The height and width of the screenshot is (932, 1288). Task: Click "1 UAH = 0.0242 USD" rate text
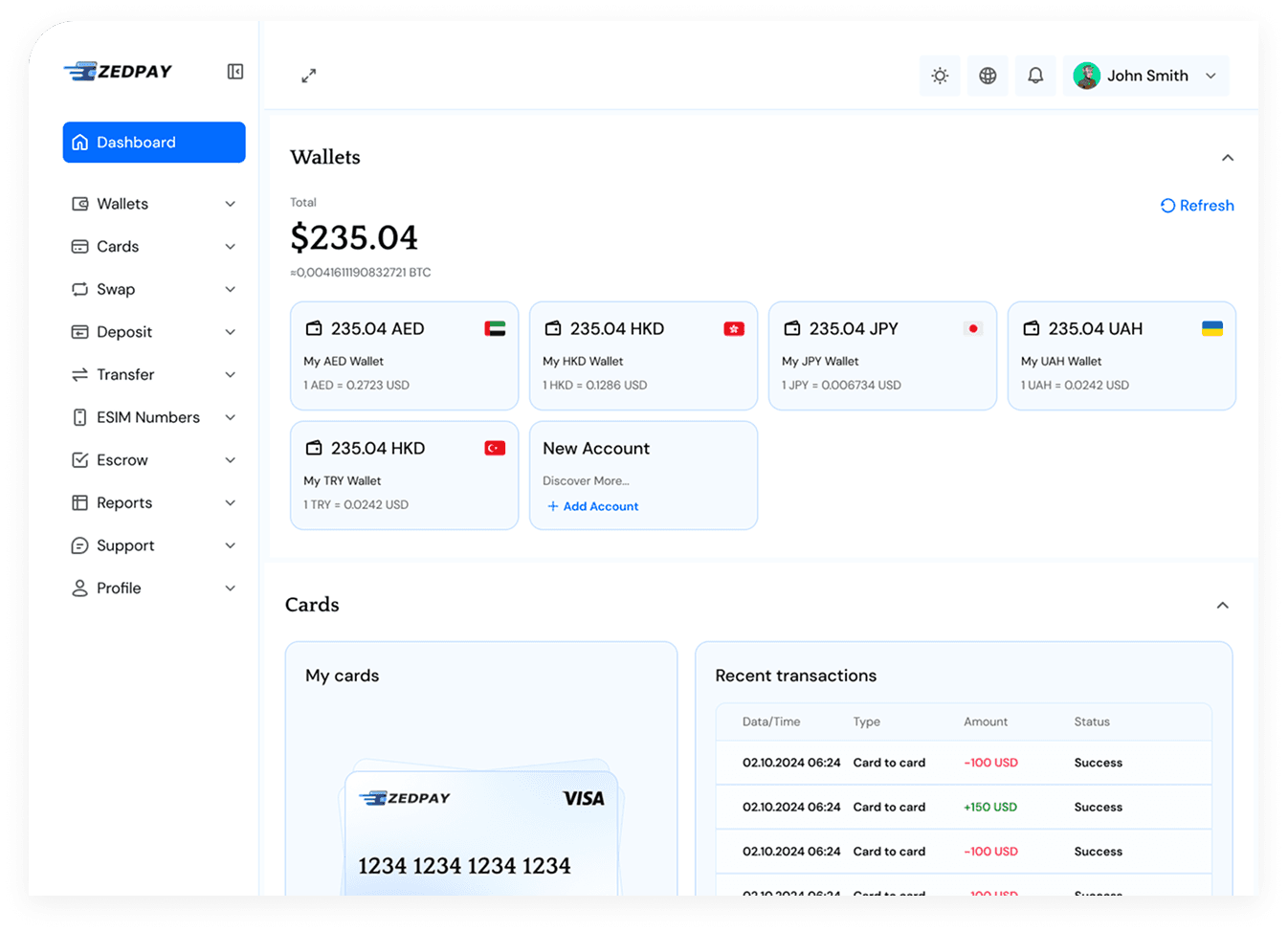click(1075, 386)
